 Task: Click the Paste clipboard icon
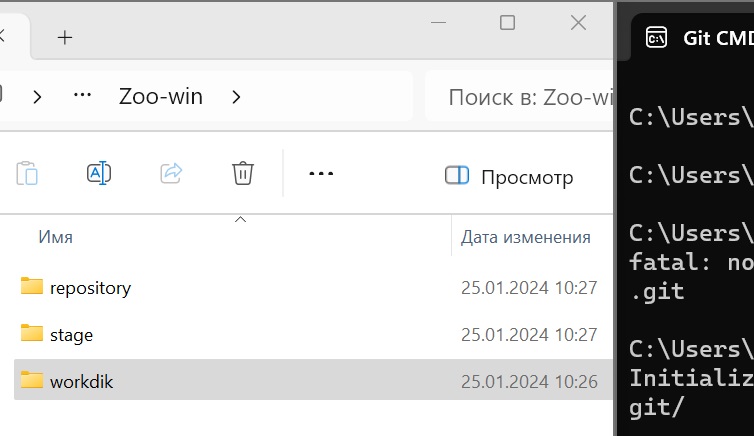pos(27,173)
